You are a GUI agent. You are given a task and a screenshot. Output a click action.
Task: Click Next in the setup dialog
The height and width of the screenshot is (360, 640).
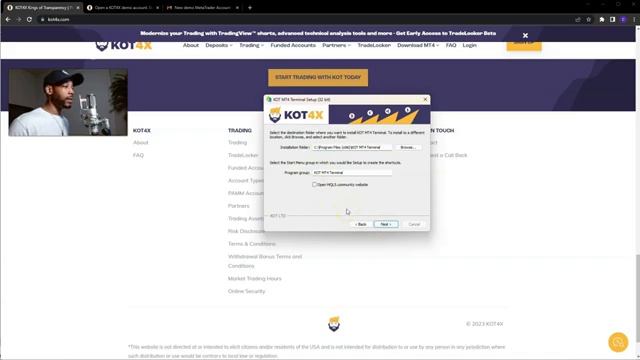click(x=386, y=224)
